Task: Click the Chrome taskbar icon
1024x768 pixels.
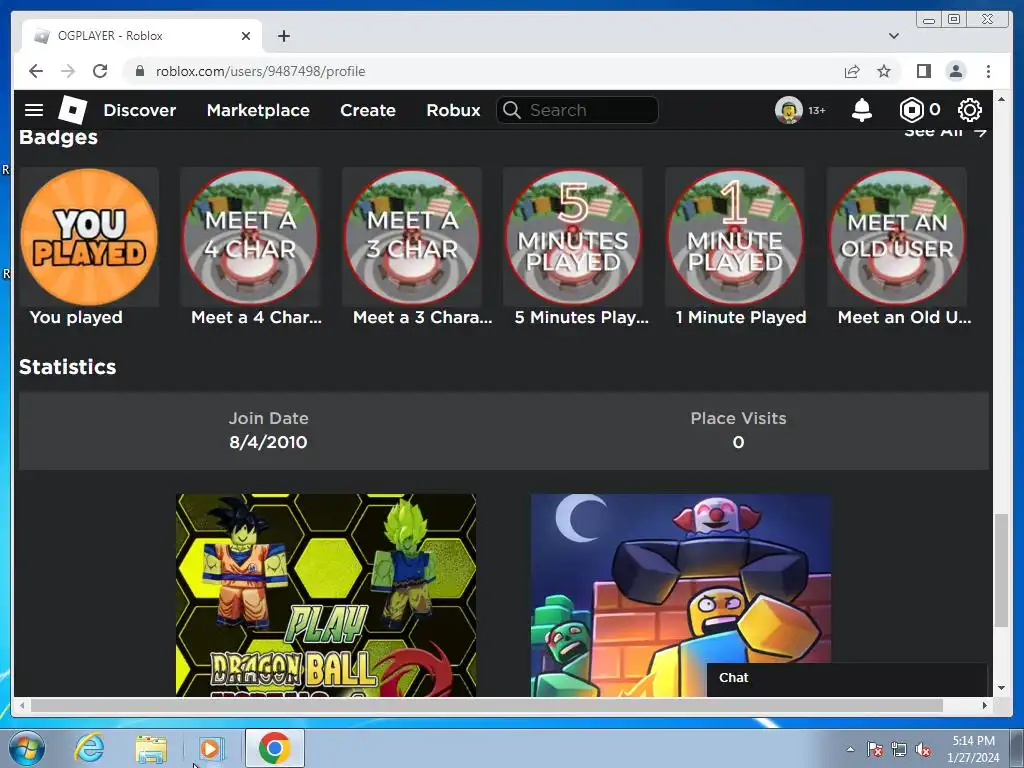Action: coord(274,748)
